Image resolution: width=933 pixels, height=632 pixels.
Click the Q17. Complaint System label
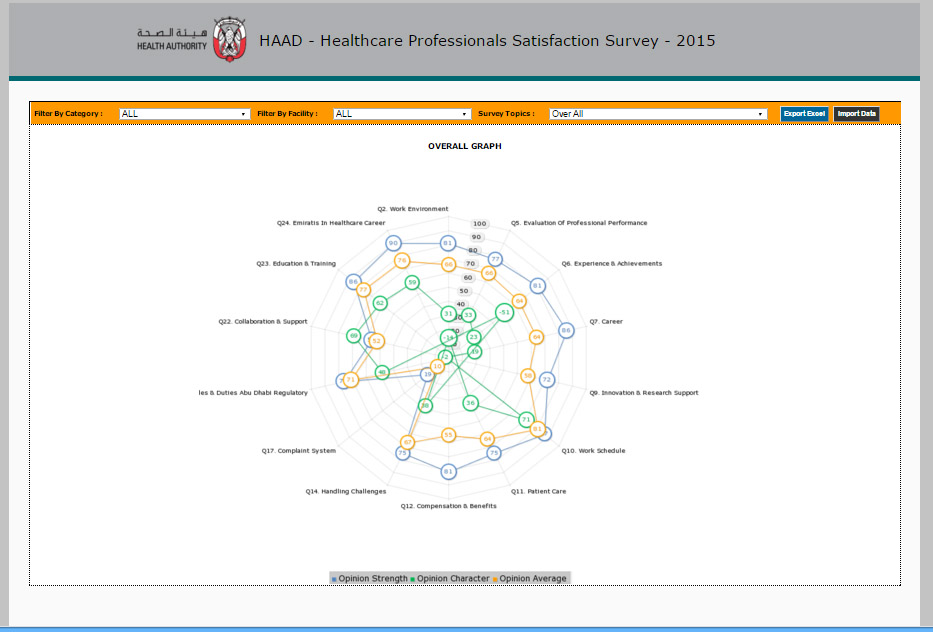coord(299,450)
